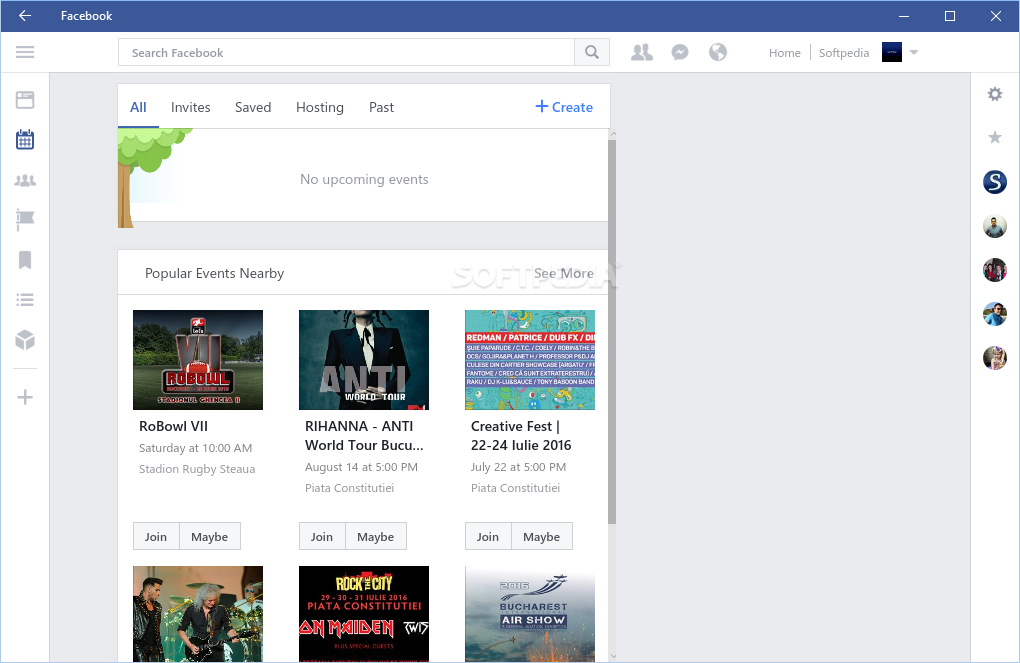Switch to the Hosting tab
This screenshot has width=1020, height=663.
pos(319,107)
